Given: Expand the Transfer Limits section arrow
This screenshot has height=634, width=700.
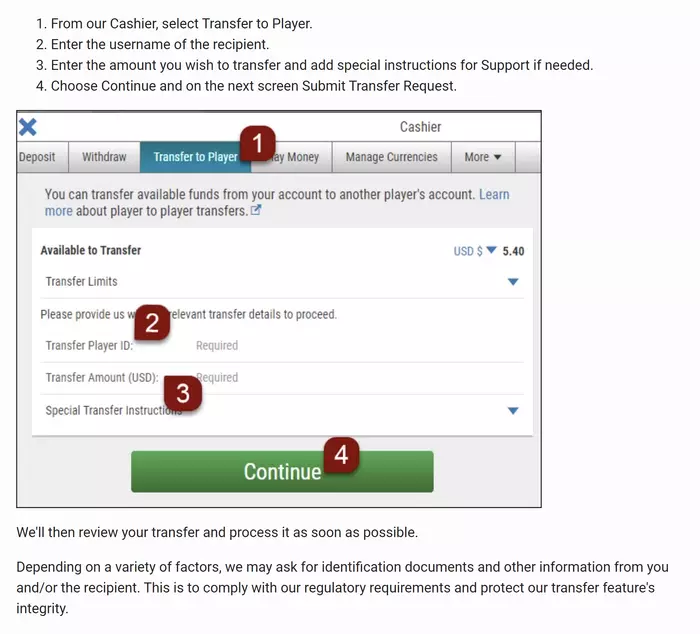Looking at the screenshot, I should pos(513,282).
